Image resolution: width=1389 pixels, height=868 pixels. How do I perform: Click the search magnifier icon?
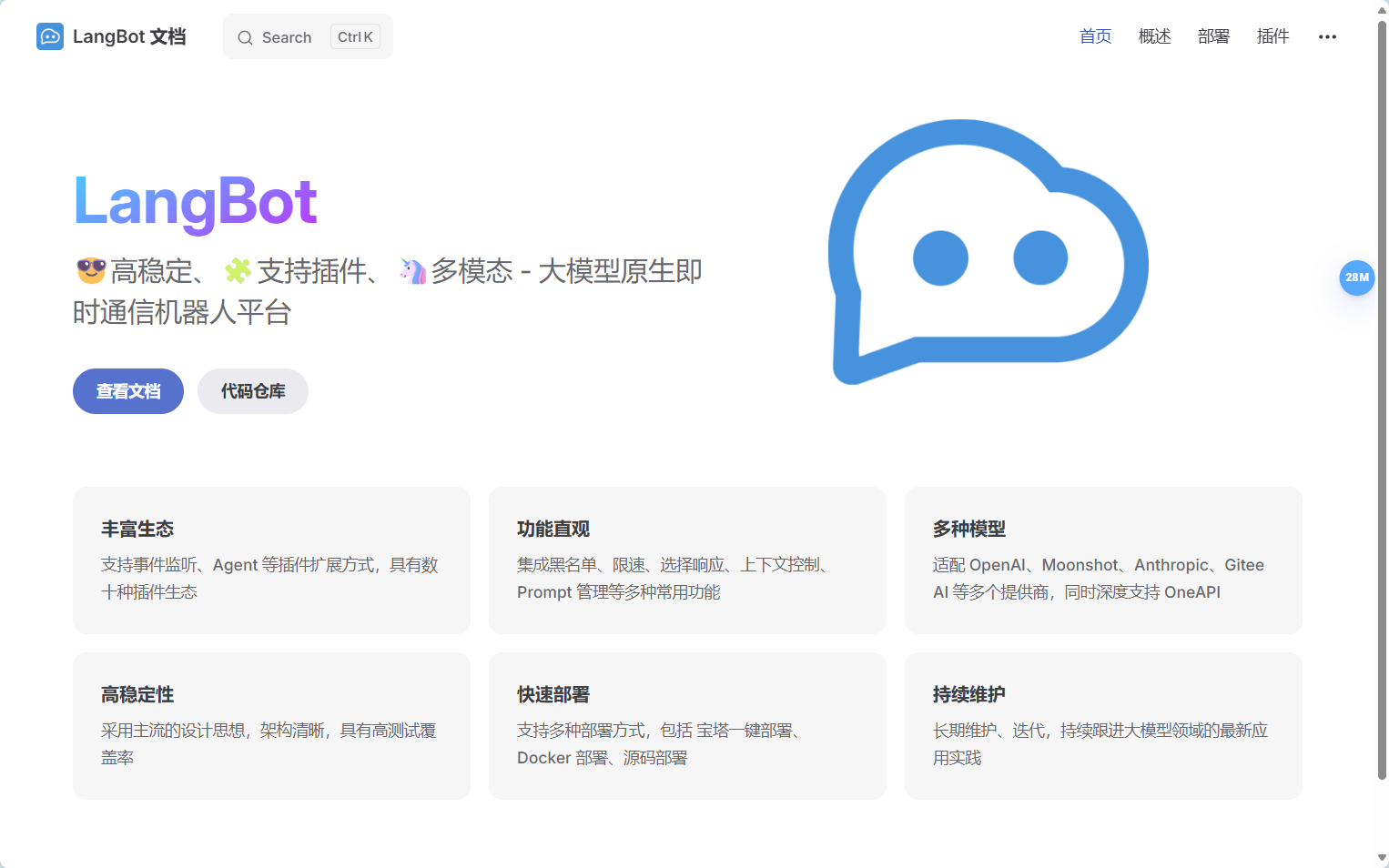pyautogui.click(x=245, y=37)
